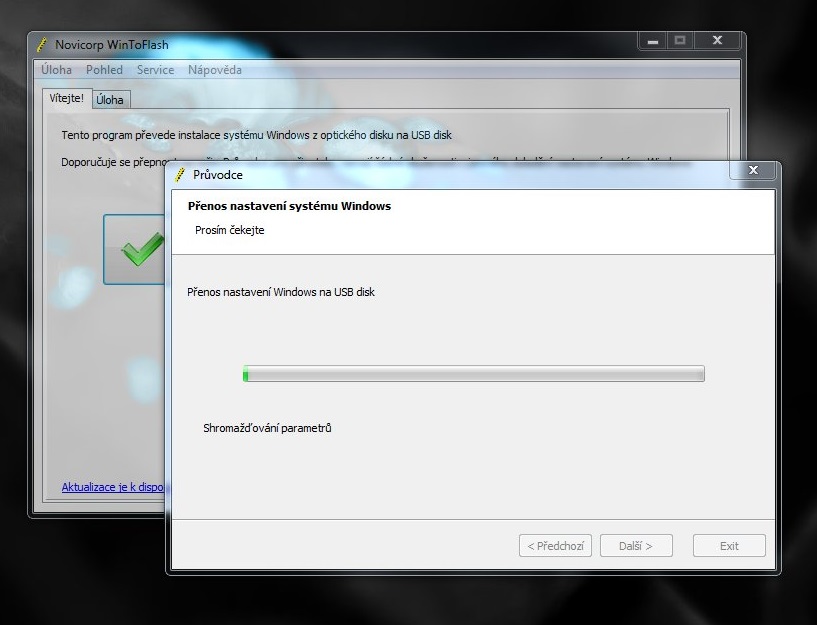Screen dimensions: 817x625
Task: Open the Úloha menu in the menu bar
Action: (x=56, y=70)
